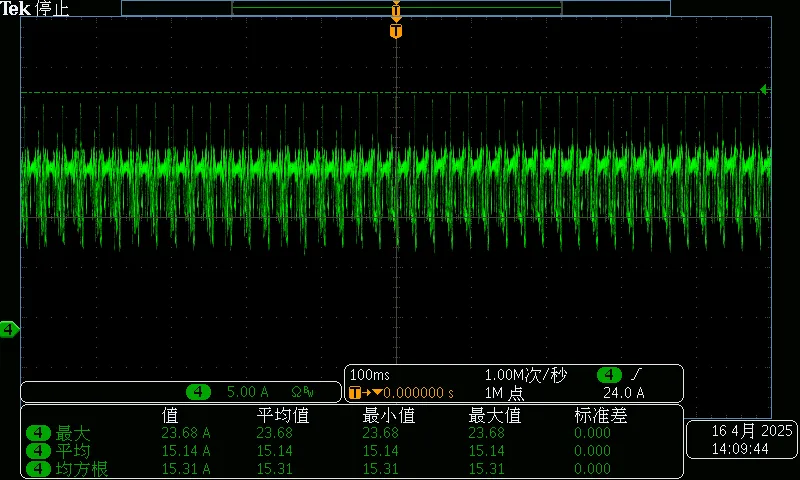Click the orange T arrow delay icon
The image size is (800, 480).
365,392
